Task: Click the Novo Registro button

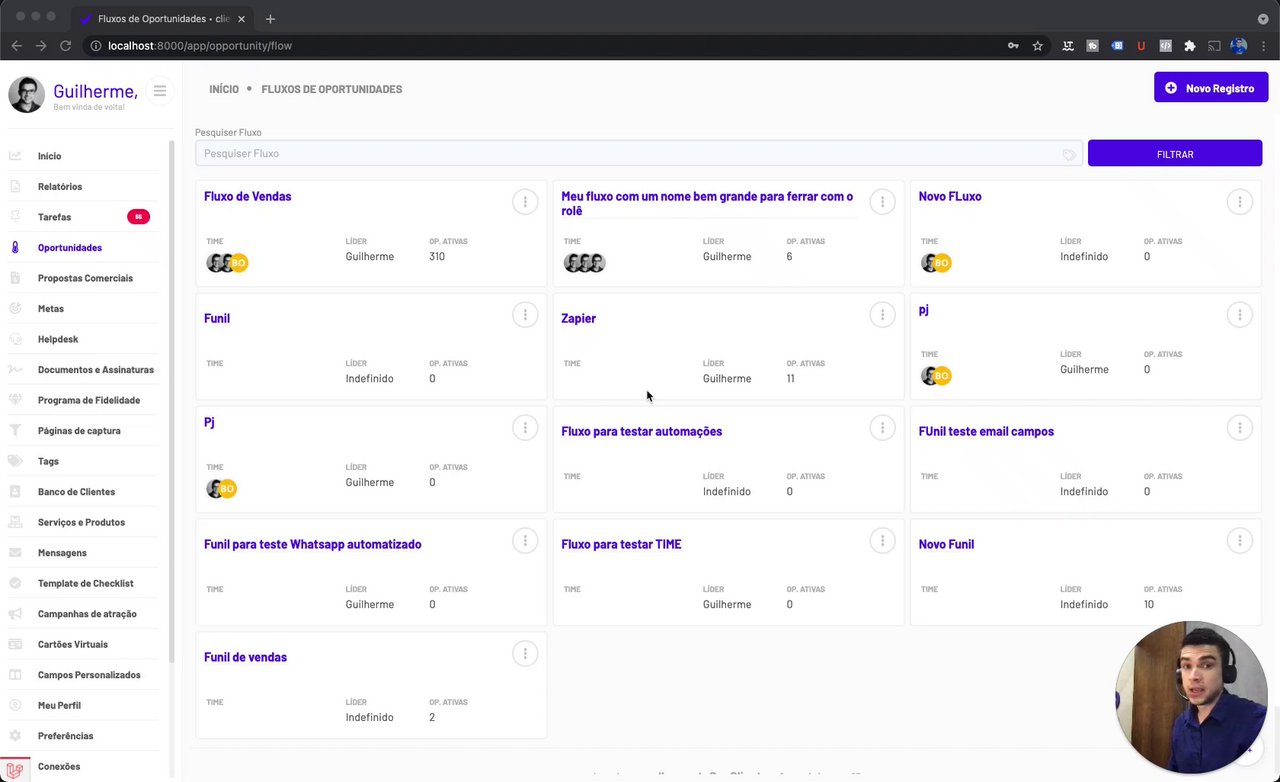Action: coord(1211,88)
